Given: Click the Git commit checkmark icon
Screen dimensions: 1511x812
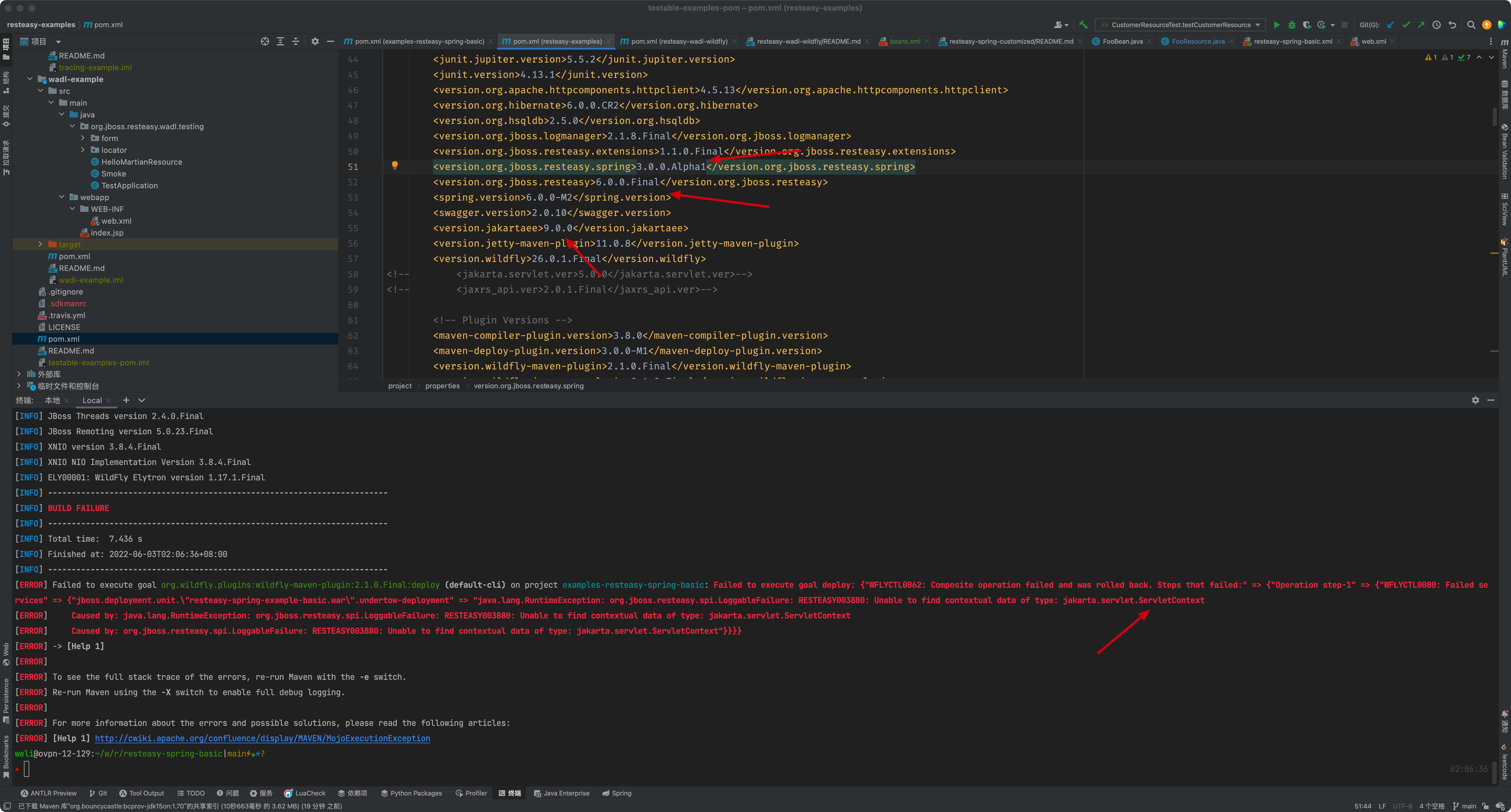Looking at the screenshot, I should pyautogui.click(x=1405, y=24).
